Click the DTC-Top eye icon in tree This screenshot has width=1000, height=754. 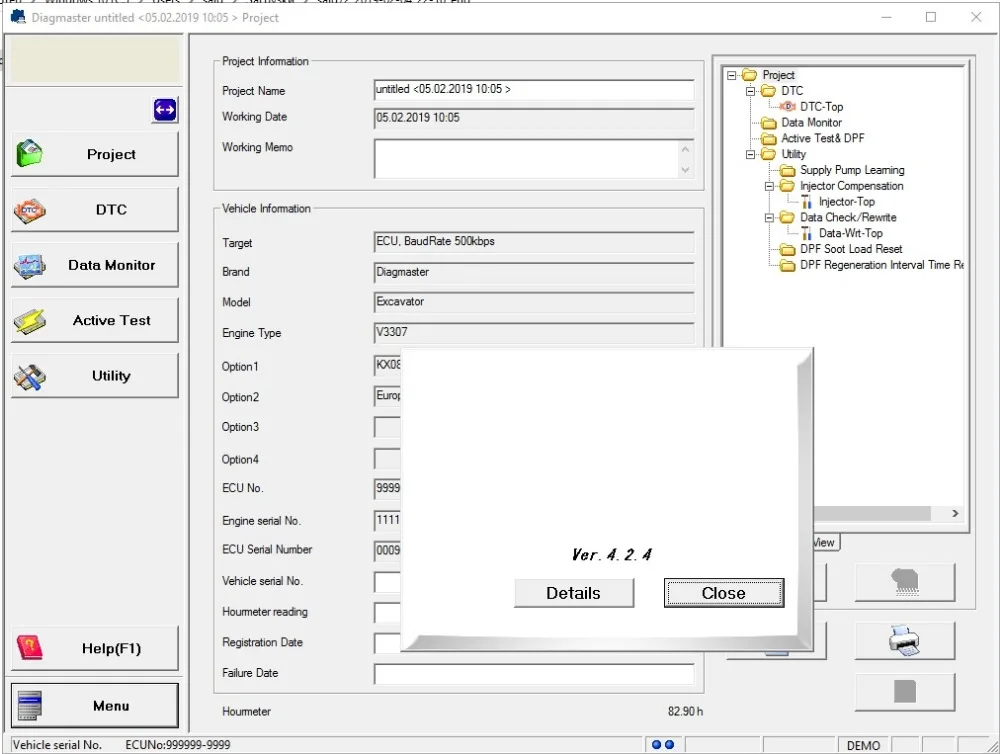point(788,107)
